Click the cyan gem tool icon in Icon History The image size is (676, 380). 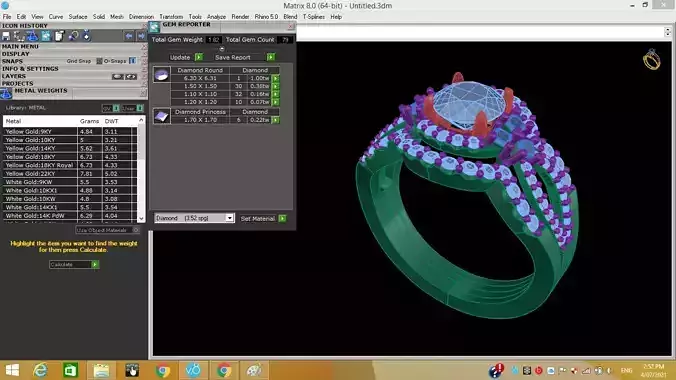pyautogui.click(x=46, y=36)
